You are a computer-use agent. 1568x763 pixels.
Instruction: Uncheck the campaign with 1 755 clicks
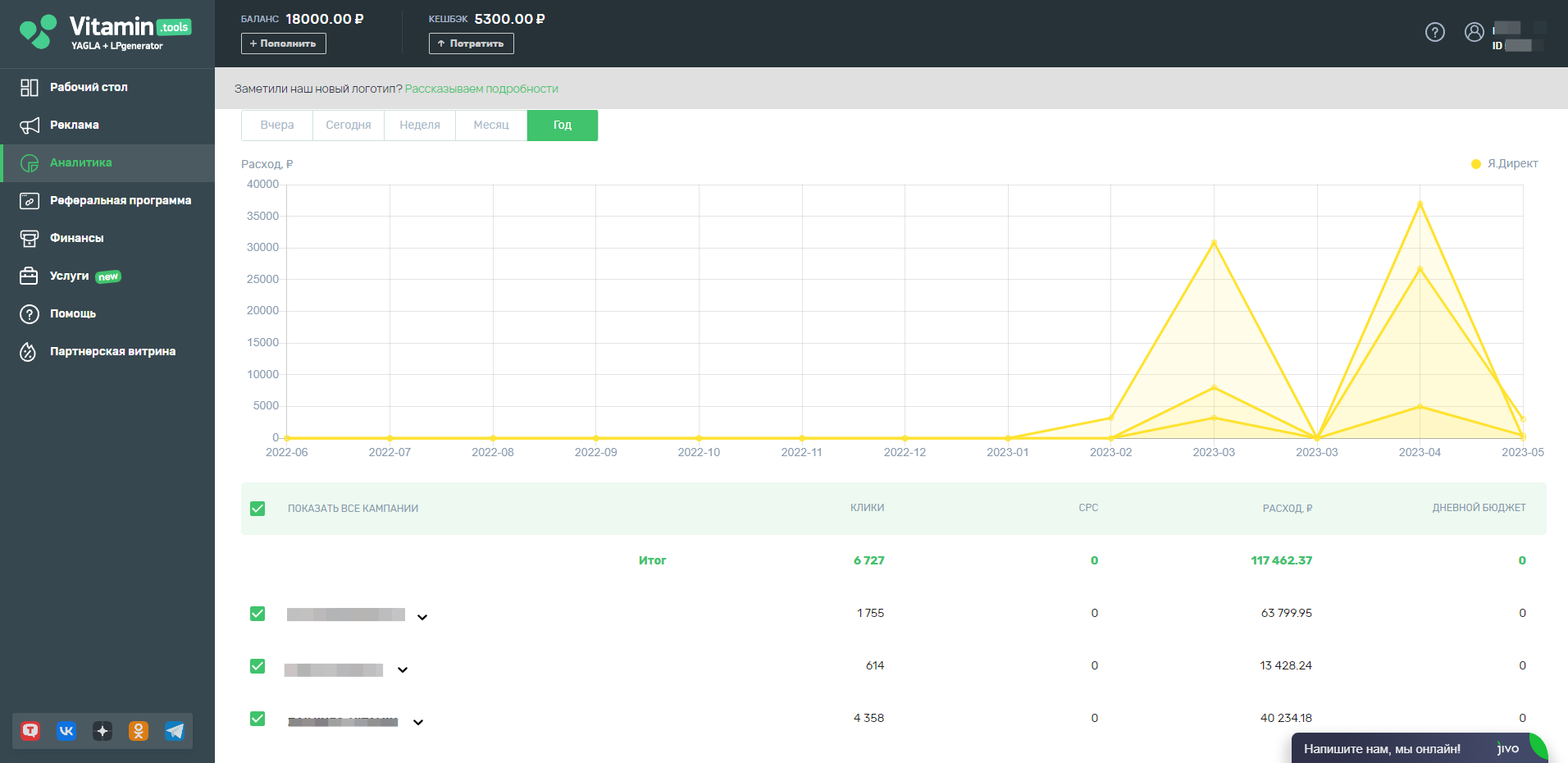[258, 614]
